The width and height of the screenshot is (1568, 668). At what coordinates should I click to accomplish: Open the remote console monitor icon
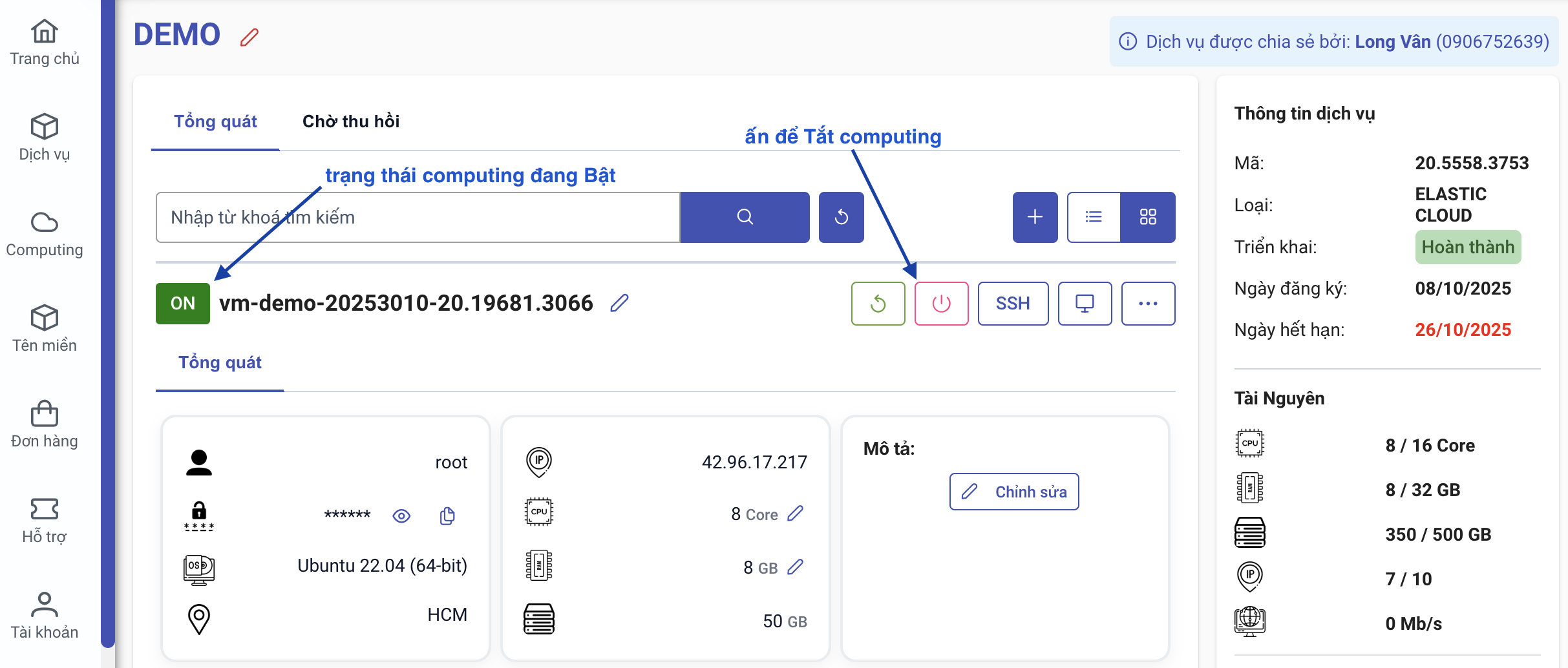(x=1084, y=304)
